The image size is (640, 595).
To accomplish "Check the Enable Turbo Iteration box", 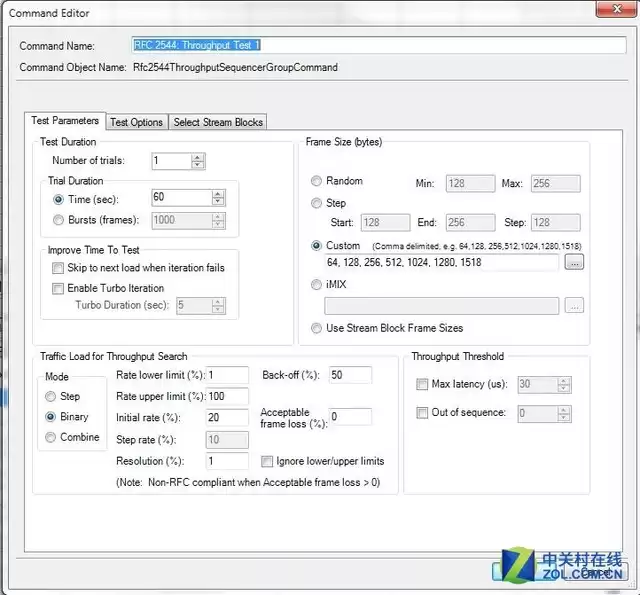I will pos(58,288).
